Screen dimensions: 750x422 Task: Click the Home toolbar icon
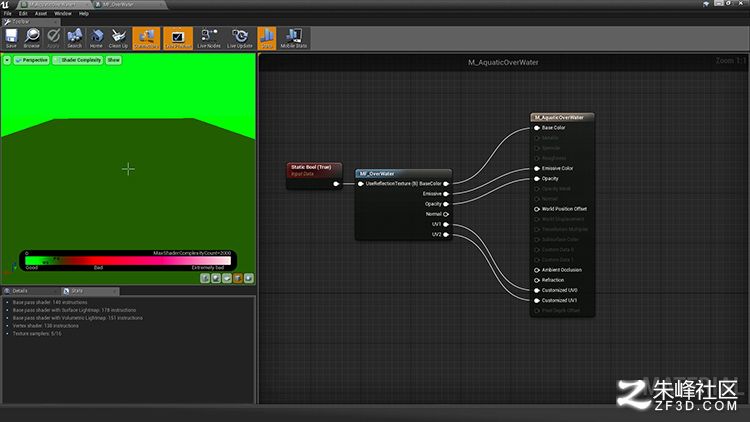tap(96, 38)
